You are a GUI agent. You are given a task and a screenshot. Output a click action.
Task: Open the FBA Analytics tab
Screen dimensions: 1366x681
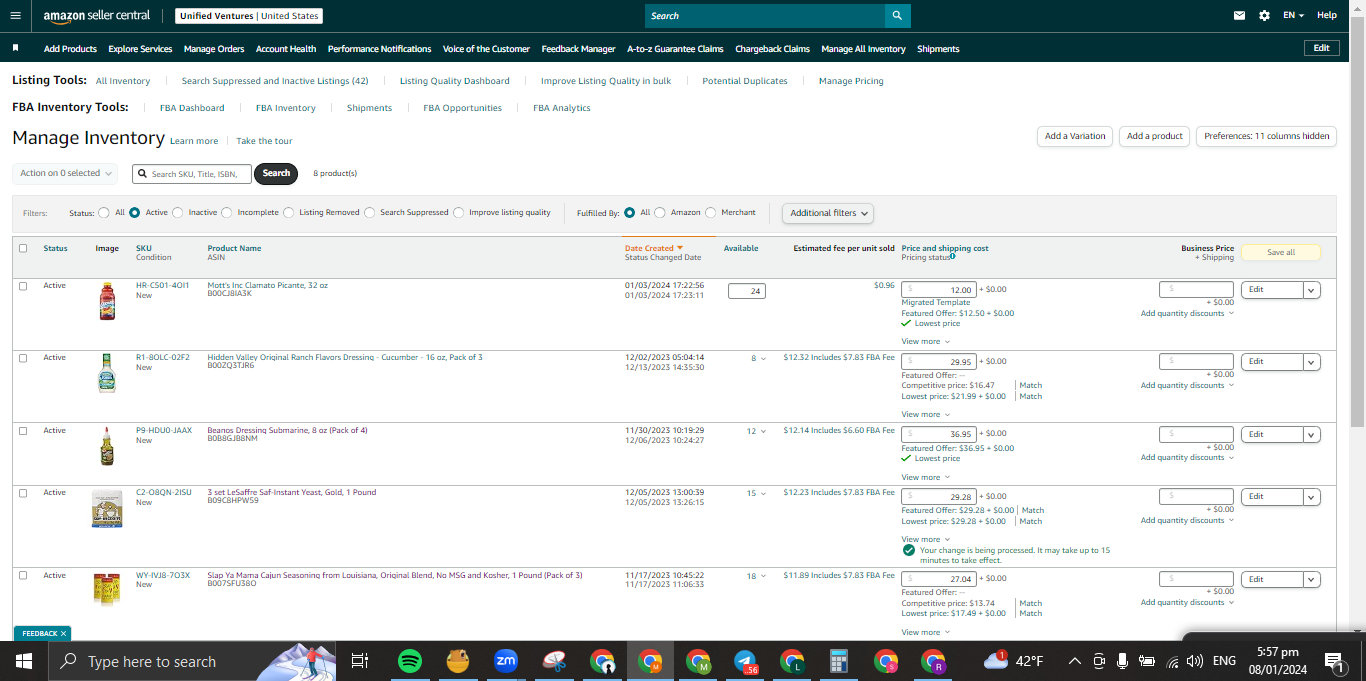click(x=561, y=108)
